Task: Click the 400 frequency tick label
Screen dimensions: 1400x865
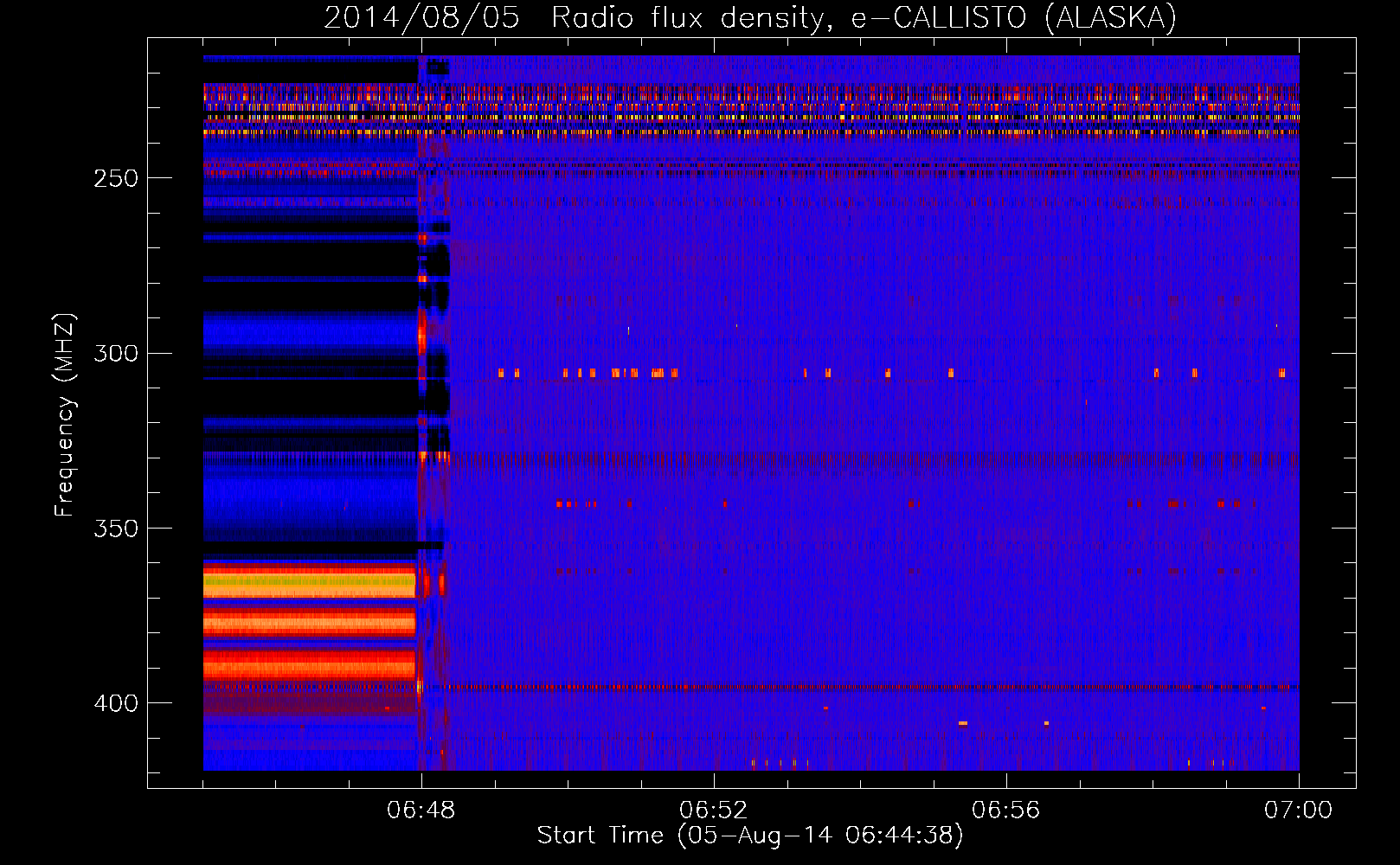Action: click(116, 703)
